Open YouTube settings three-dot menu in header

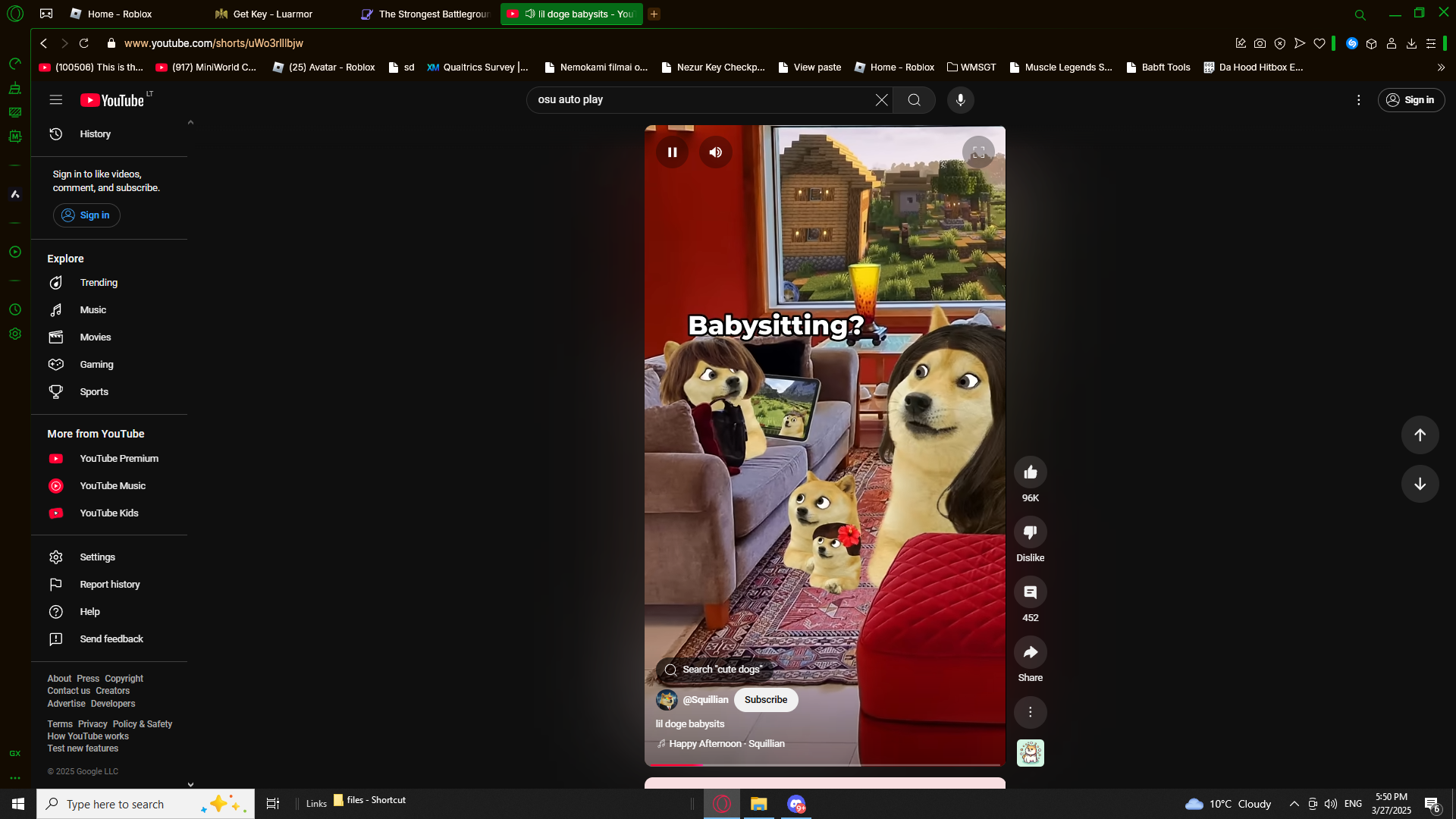(1358, 100)
